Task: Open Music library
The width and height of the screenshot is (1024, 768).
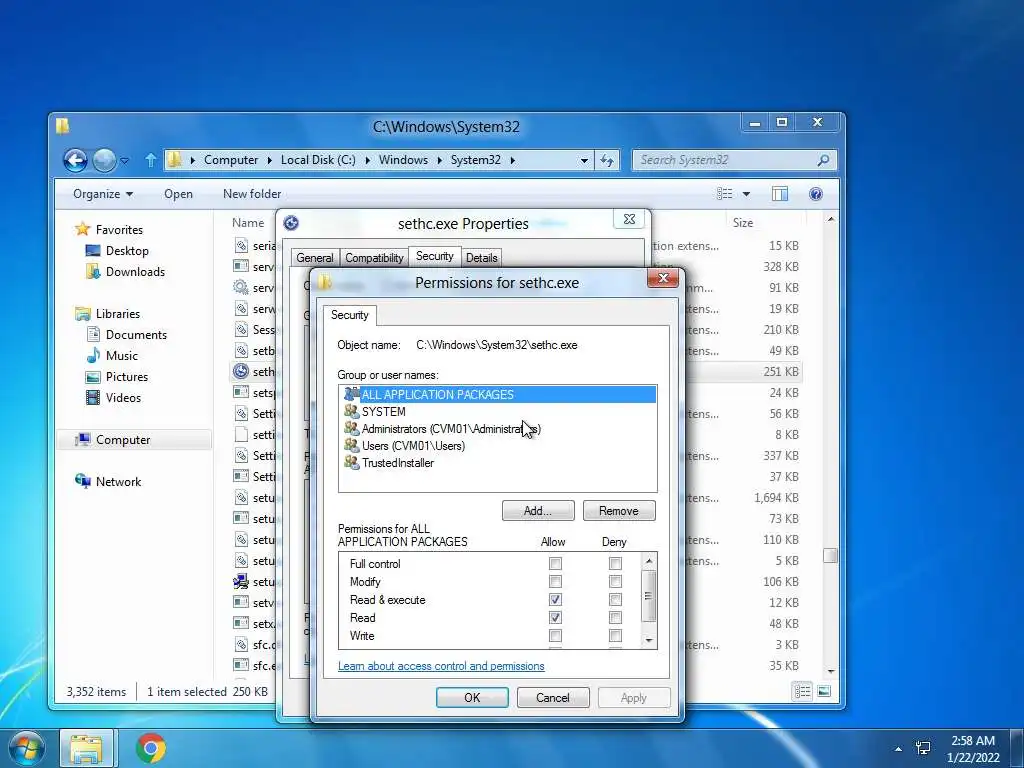Action: tap(121, 355)
